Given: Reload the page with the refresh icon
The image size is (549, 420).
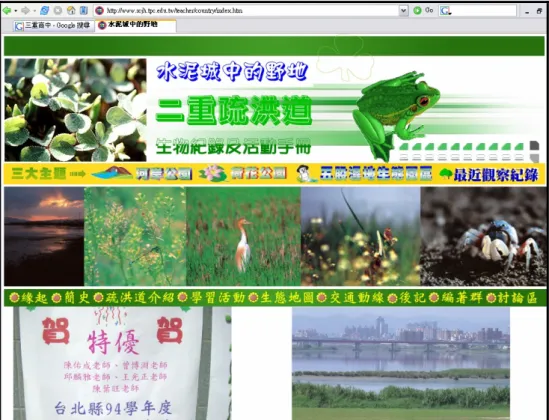Looking at the screenshot, I should coord(44,10).
